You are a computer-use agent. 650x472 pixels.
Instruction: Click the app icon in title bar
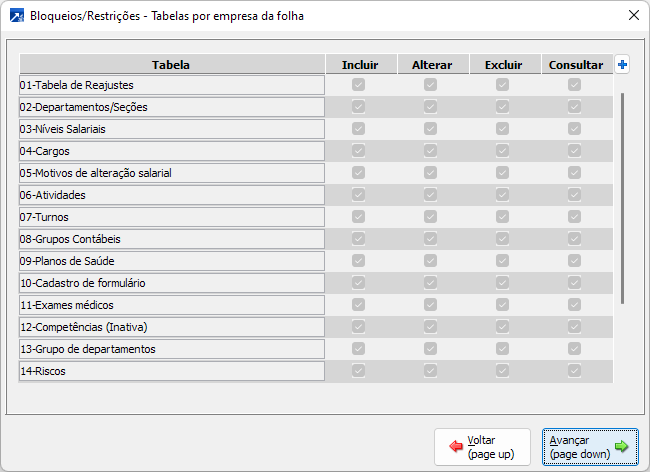click(15, 15)
